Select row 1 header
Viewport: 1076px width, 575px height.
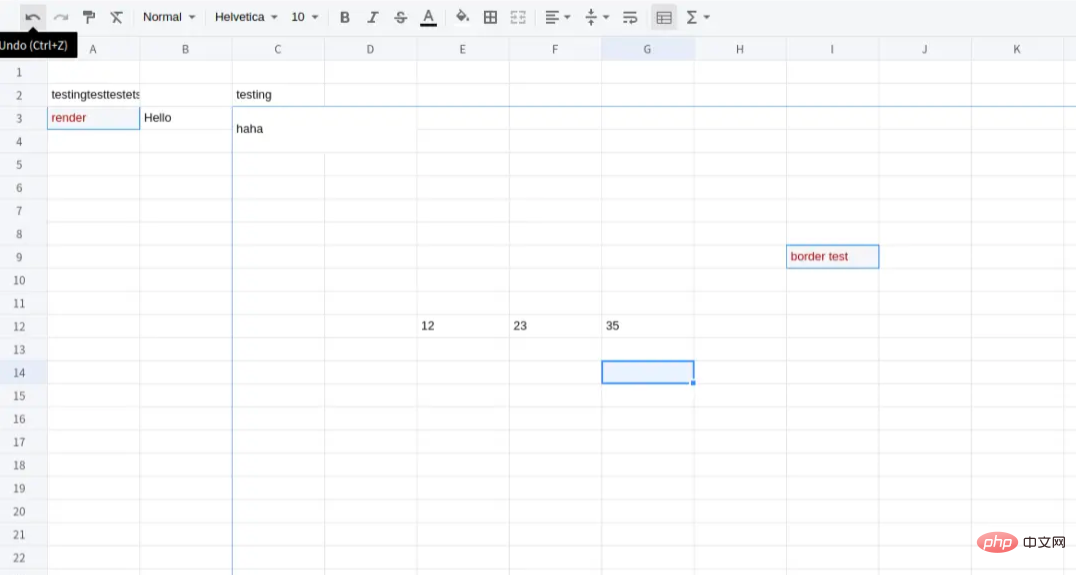point(19,72)
